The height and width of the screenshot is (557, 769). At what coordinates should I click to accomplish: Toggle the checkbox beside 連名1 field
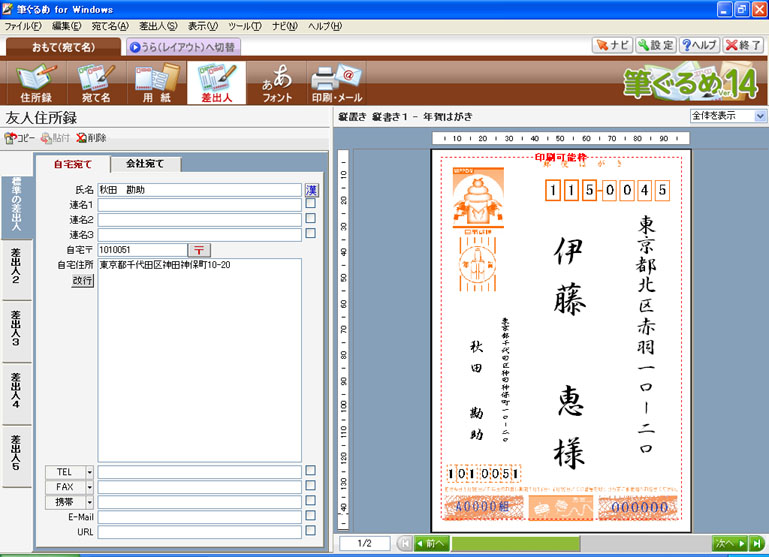pos(311,204)
